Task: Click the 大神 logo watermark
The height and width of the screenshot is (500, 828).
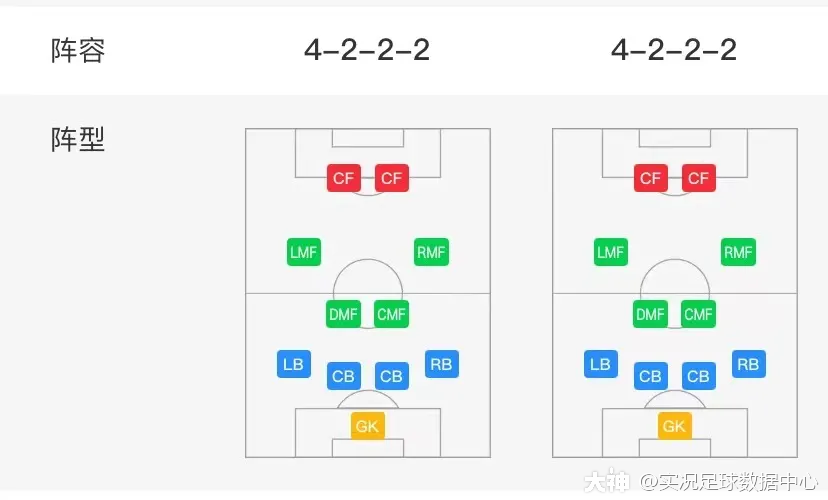Action: point(607,482)
